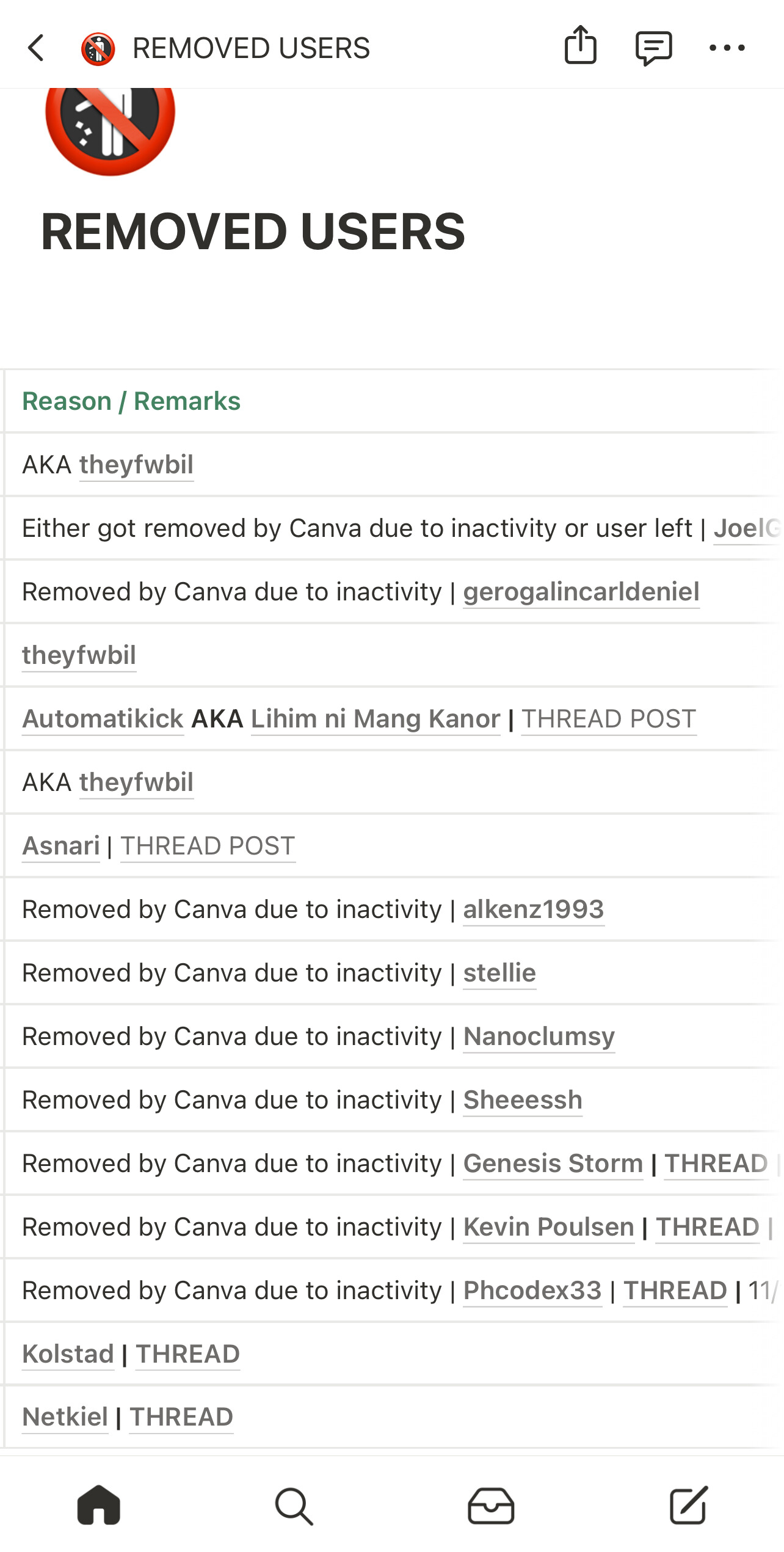The image size is (784, 1552).
Task: Open the page comments icon
Action: tap(653, 48)
